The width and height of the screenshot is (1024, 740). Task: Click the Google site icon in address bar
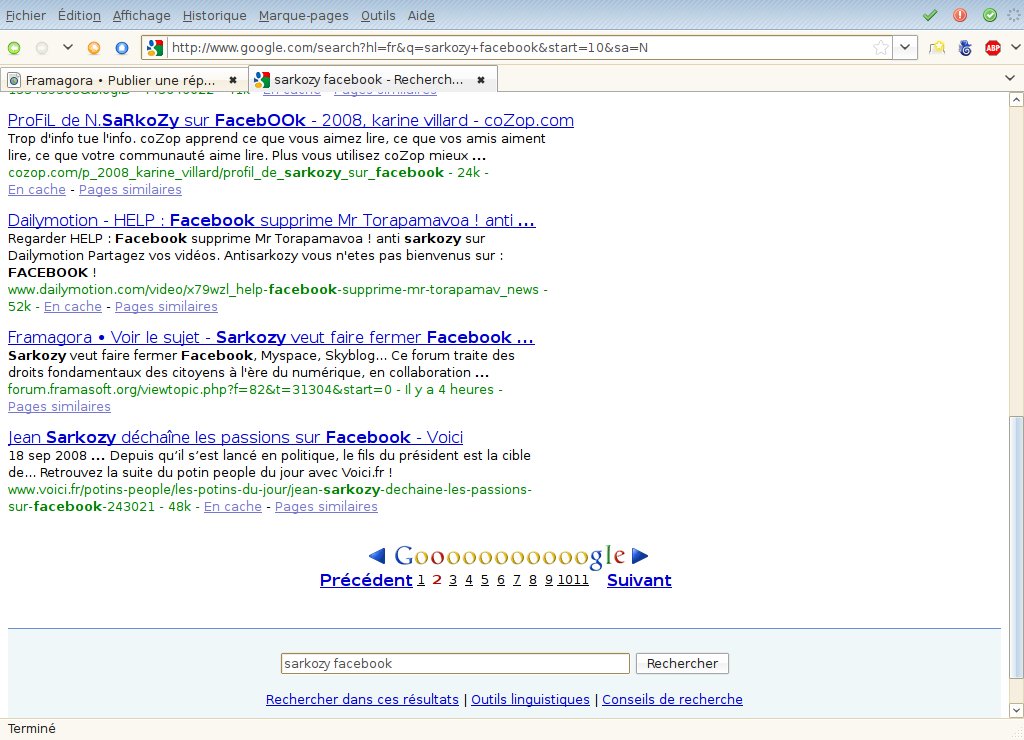154,48
